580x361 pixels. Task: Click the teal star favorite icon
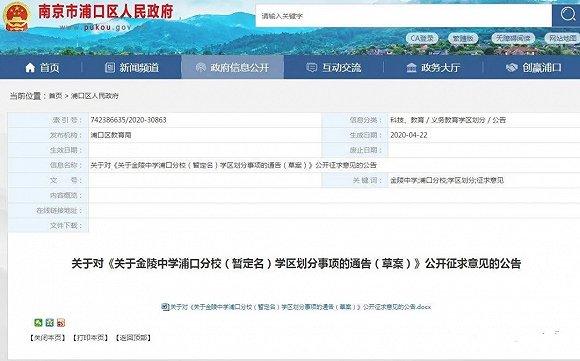coord(50,323)
